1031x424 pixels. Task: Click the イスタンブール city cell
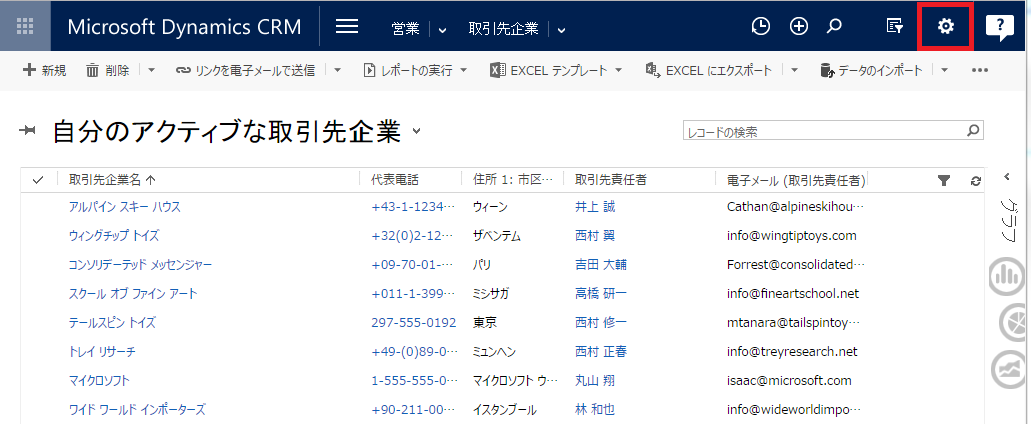504,410
